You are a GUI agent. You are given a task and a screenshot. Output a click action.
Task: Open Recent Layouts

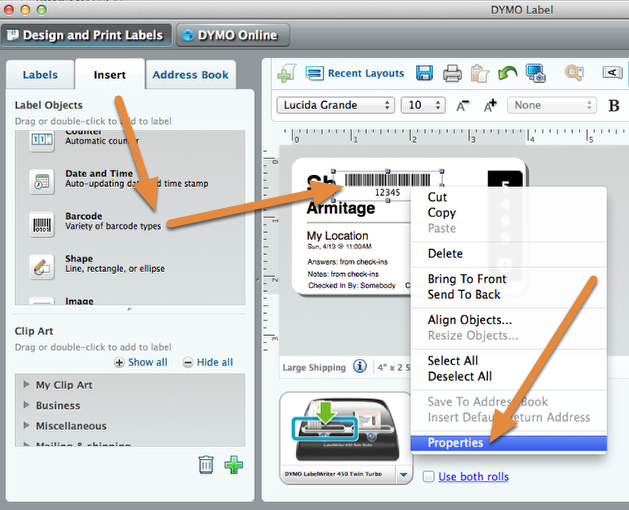point(355,73)
